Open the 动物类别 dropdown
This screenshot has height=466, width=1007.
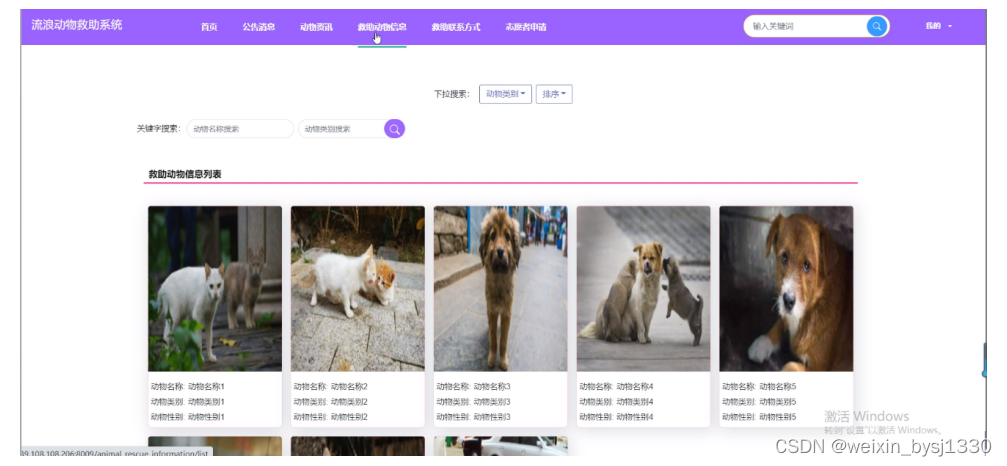pyautogui.click(x=505, y=94)
